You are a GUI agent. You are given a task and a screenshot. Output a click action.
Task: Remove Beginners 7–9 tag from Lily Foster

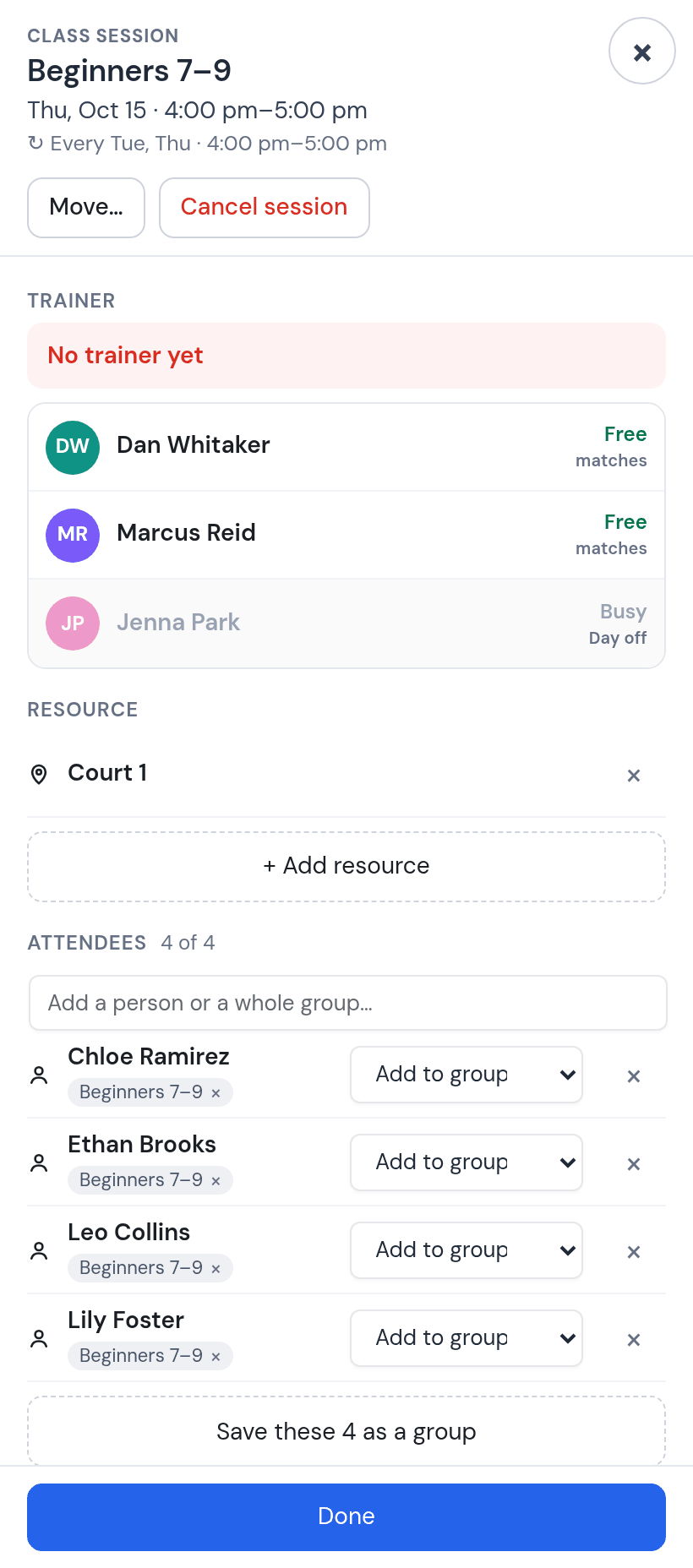click(216, 1356)
